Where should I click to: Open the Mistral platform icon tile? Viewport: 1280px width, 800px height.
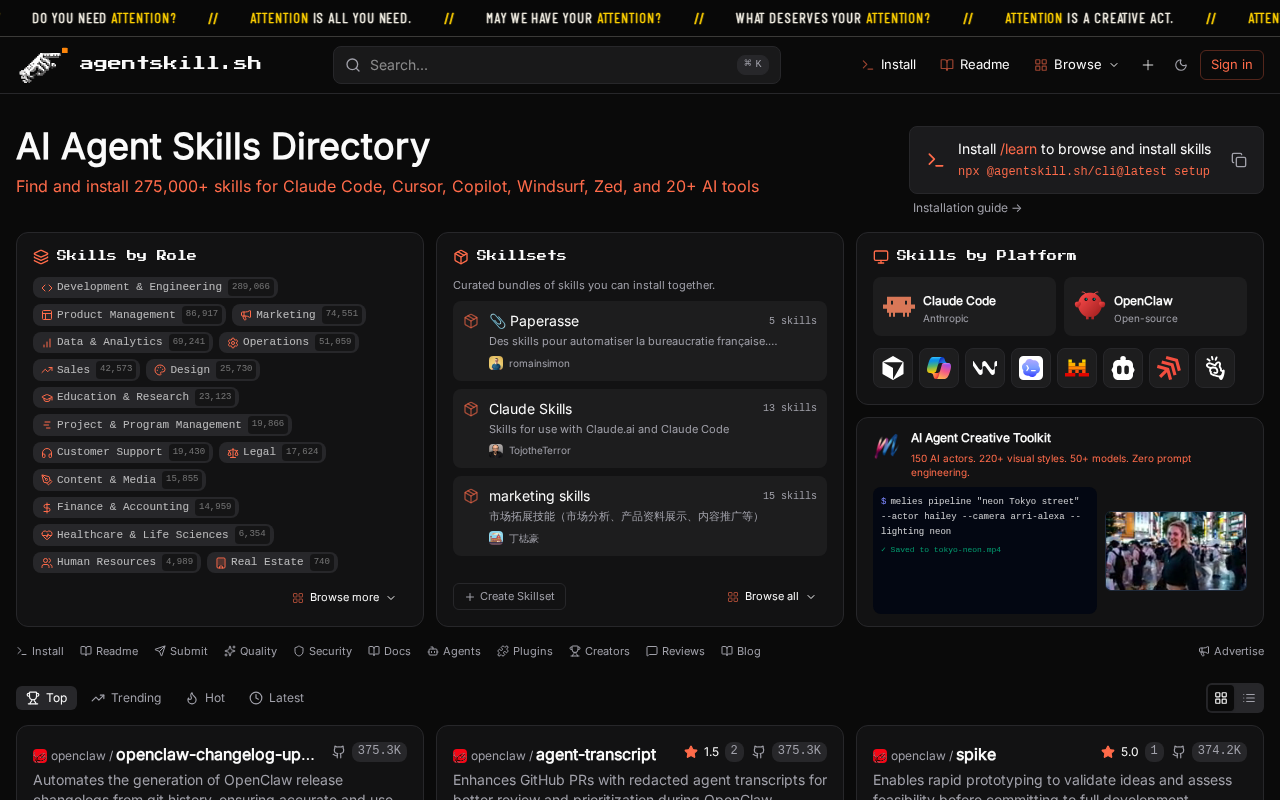pos(1077,368)
